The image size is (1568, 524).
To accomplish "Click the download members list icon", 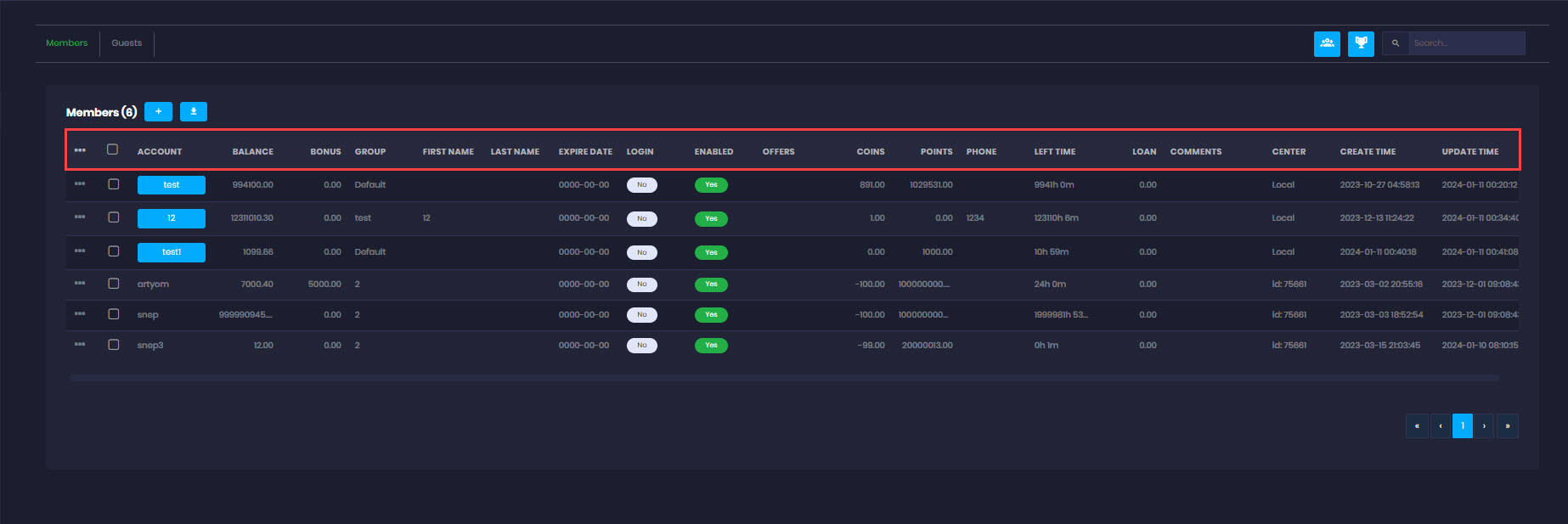I will [x=194, y=112].
